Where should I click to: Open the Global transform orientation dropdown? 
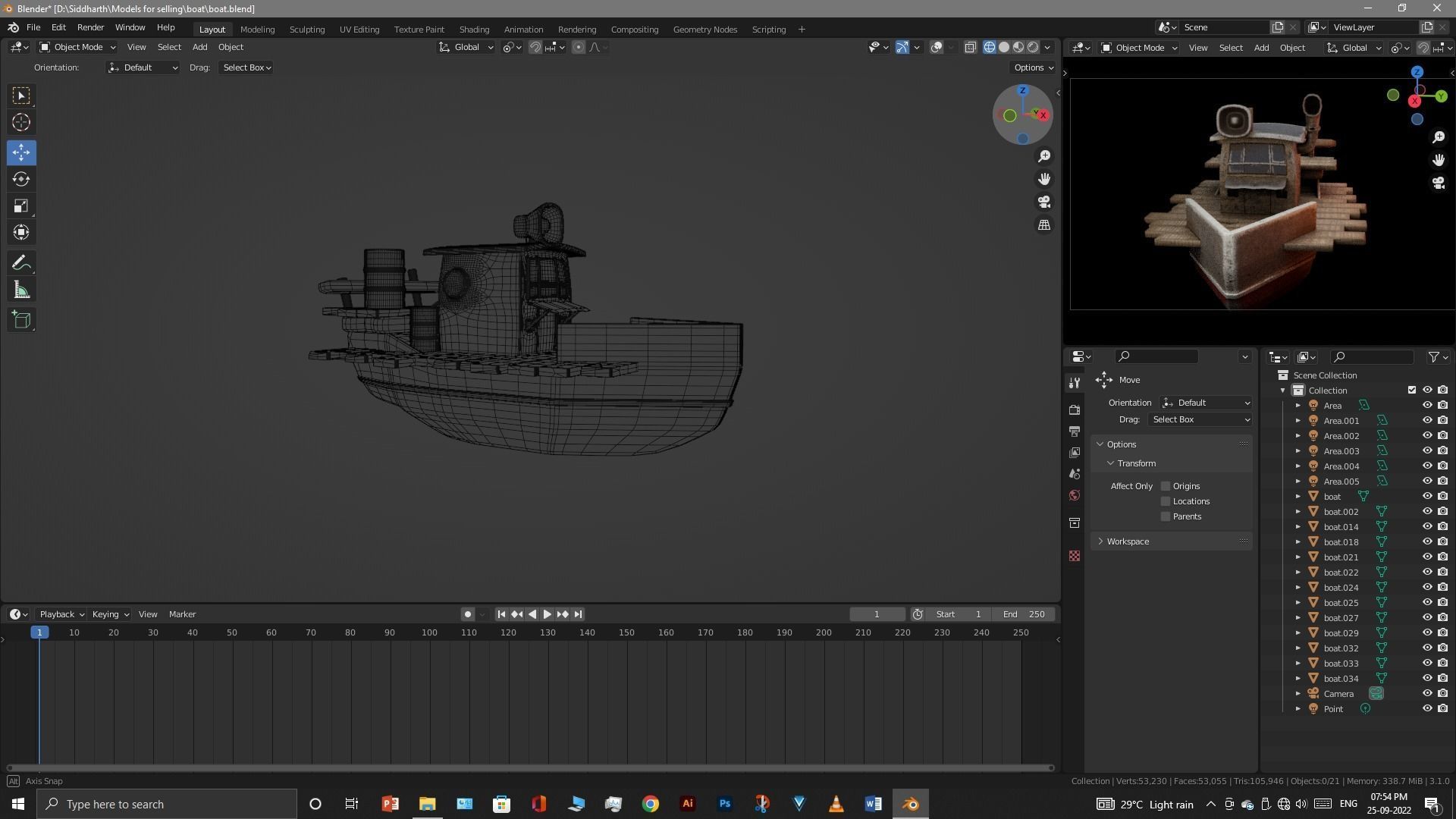(466, 47)
